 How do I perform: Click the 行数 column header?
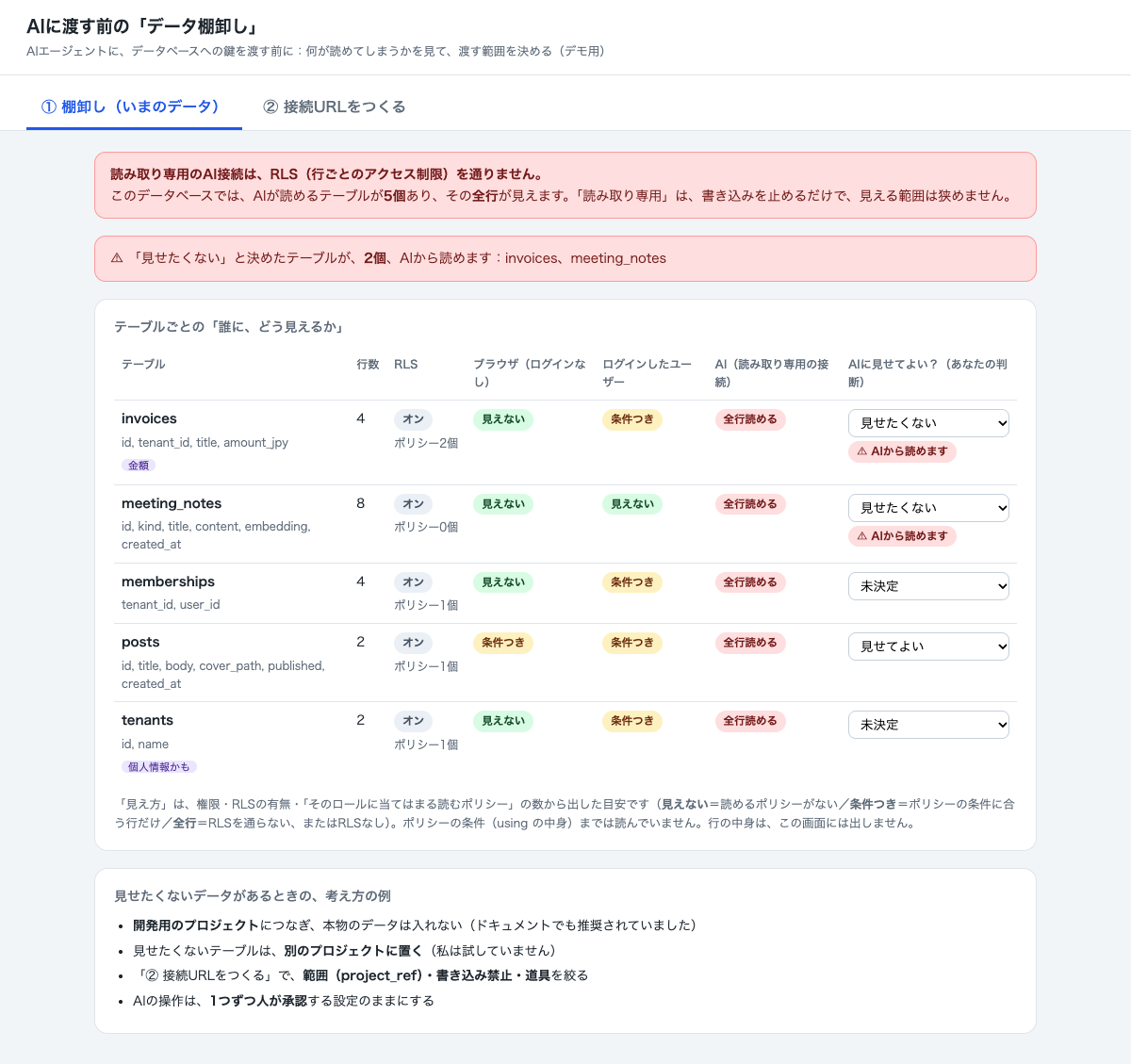click(368, 364)
